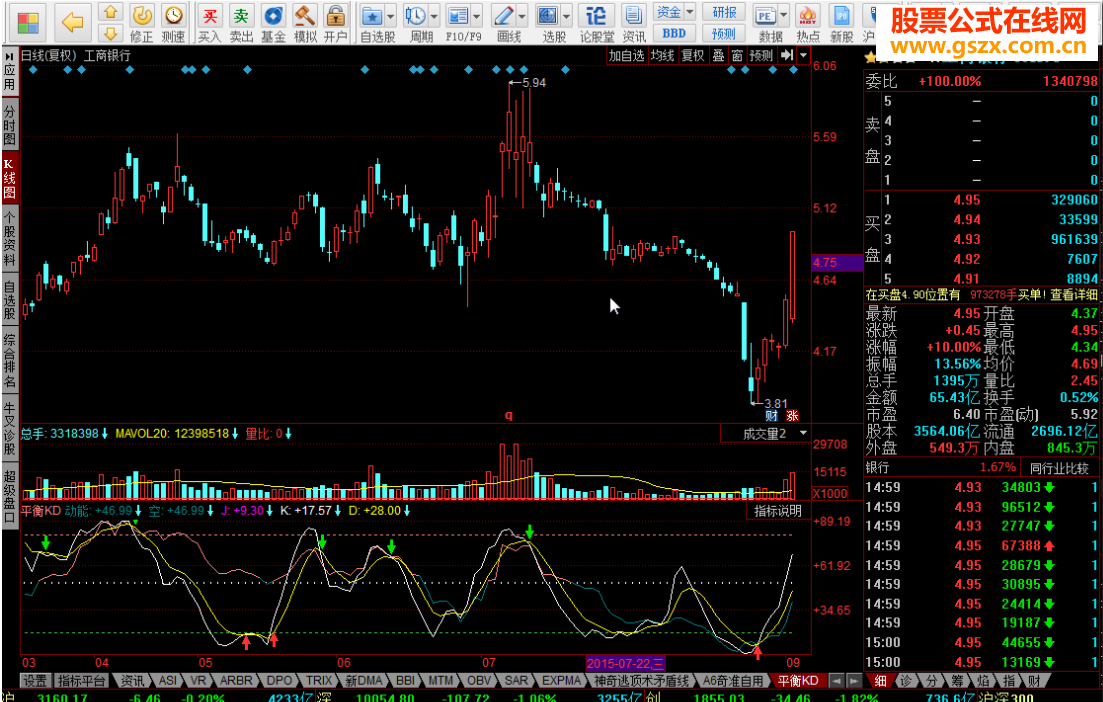This screenshot has height=702, width=1103.
Task: Open the 资讯 news toolbar icon
Action: (x=634, y=23)
